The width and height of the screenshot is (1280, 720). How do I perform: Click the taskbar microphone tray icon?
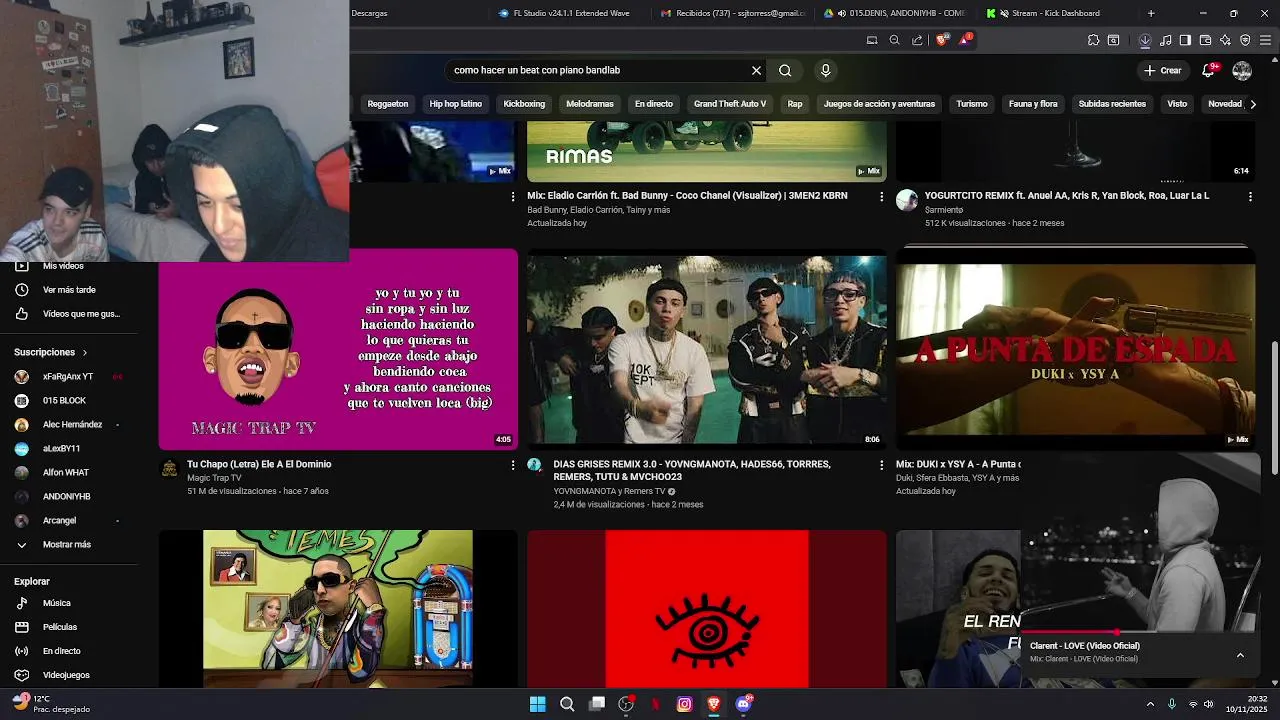(x=1172, y=704)
